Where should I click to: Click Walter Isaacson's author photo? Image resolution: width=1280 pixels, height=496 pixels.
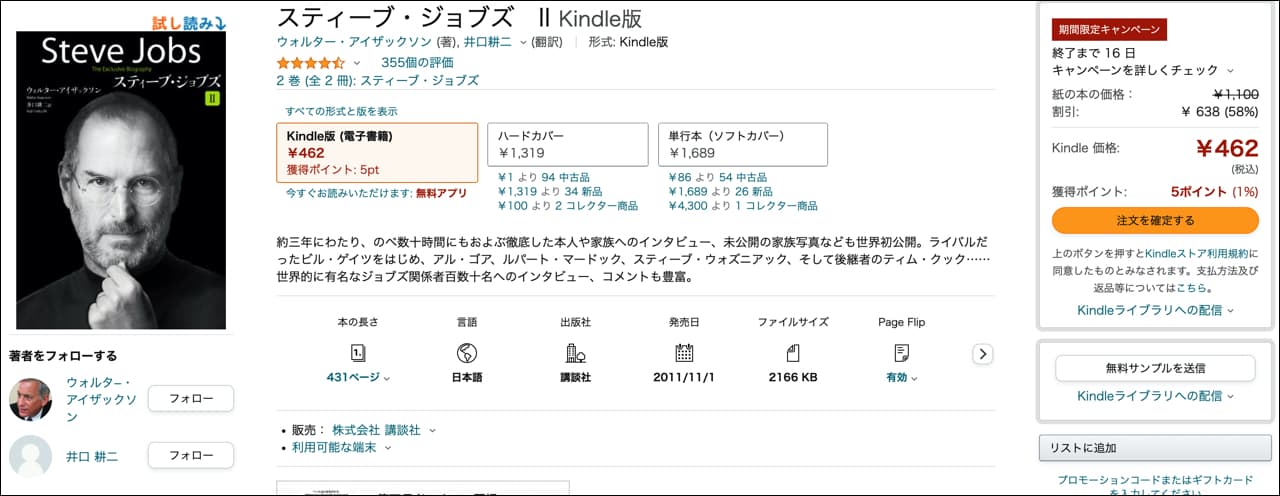tap(30, 399)
